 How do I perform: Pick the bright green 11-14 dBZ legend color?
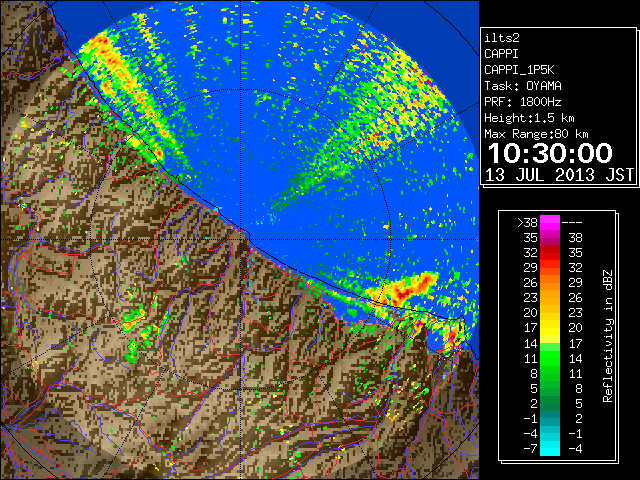550,358
